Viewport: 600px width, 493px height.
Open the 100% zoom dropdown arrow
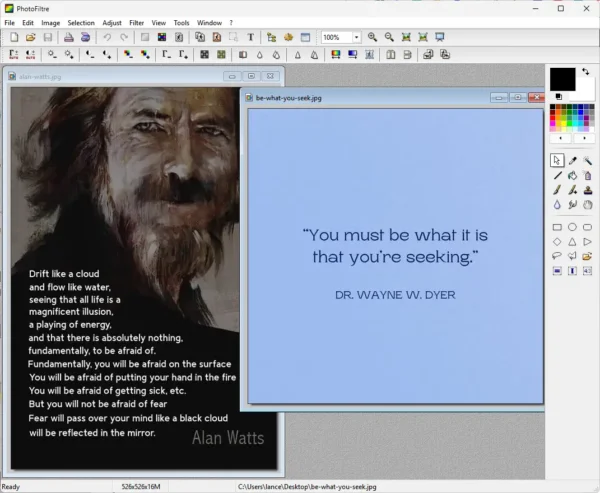[356, 37]
